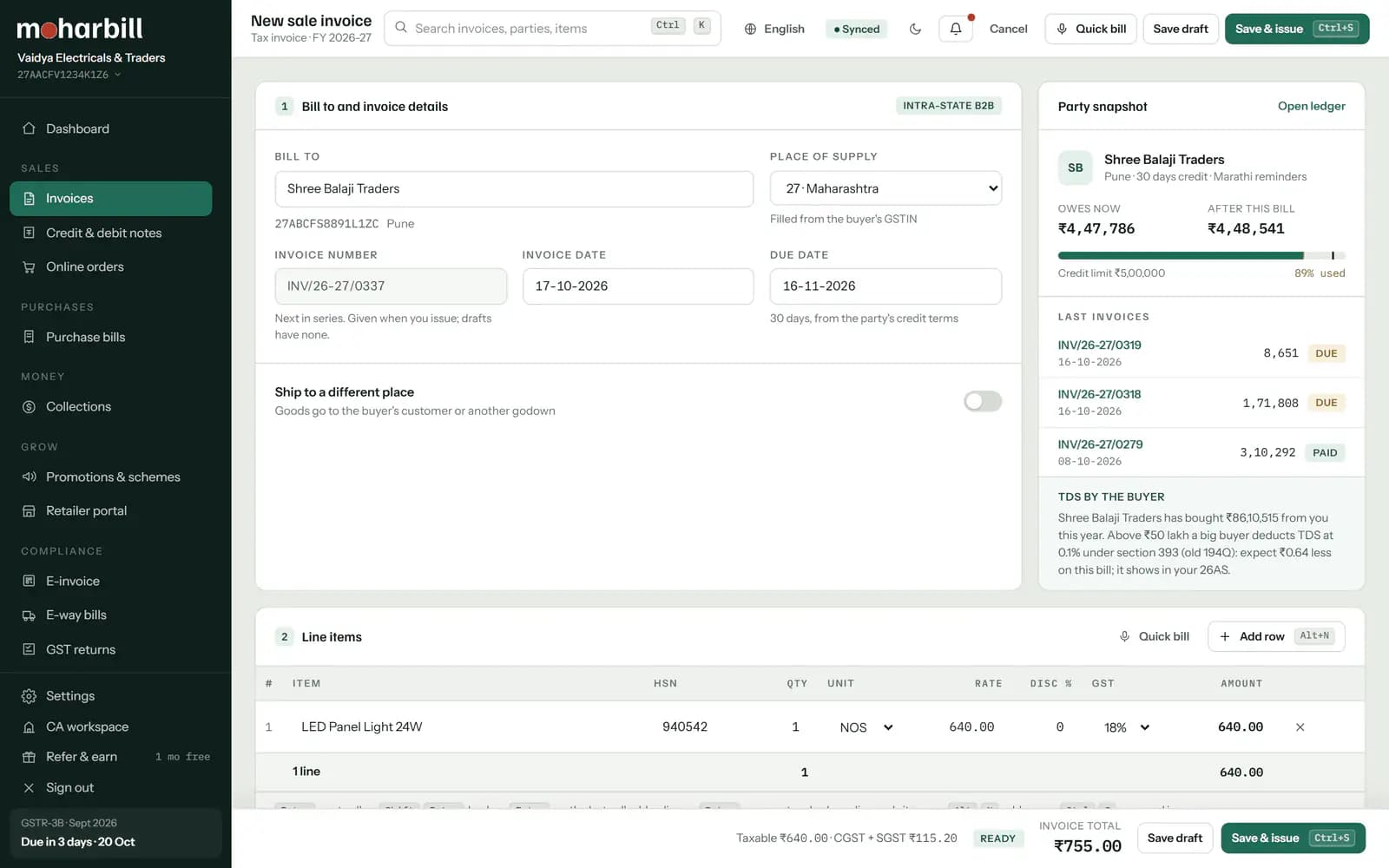Viewport: 1389px width, 868px height.
Task: Click the rate cell 640.00
Action: (x=971, y=727)
